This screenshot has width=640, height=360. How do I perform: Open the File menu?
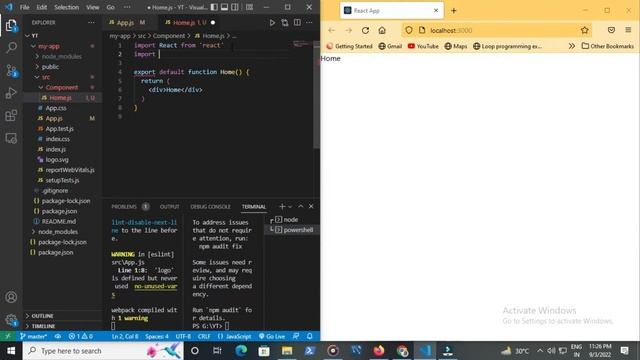[24, 7]
